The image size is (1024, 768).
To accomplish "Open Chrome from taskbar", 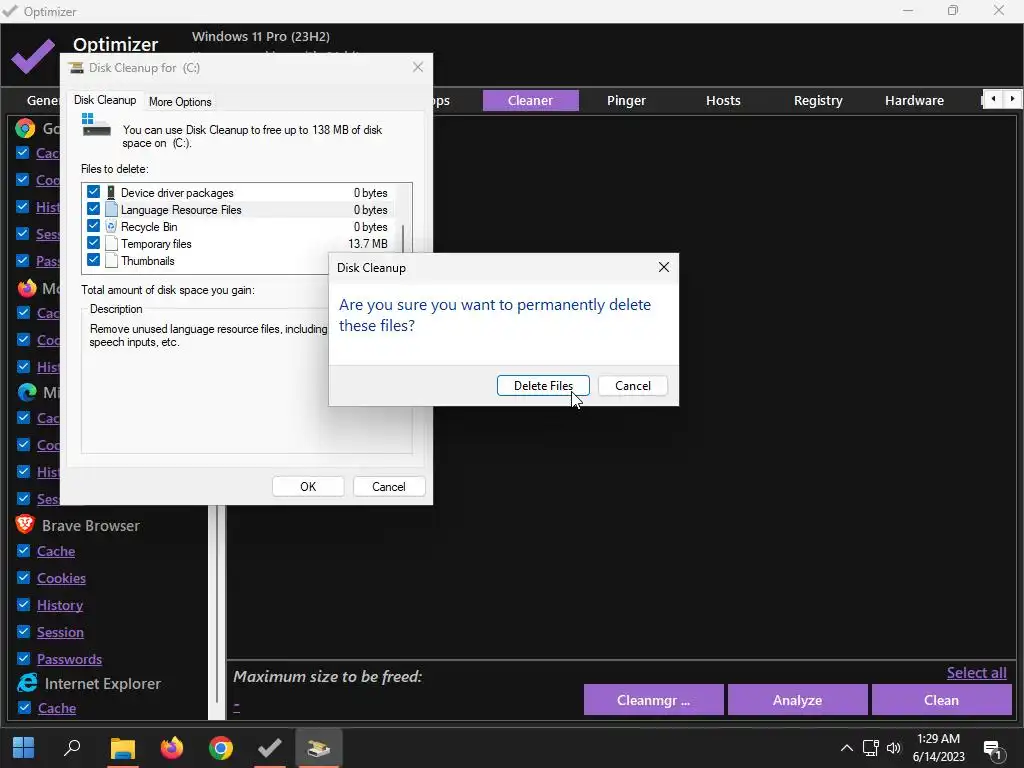I will [x=221, y=748].
